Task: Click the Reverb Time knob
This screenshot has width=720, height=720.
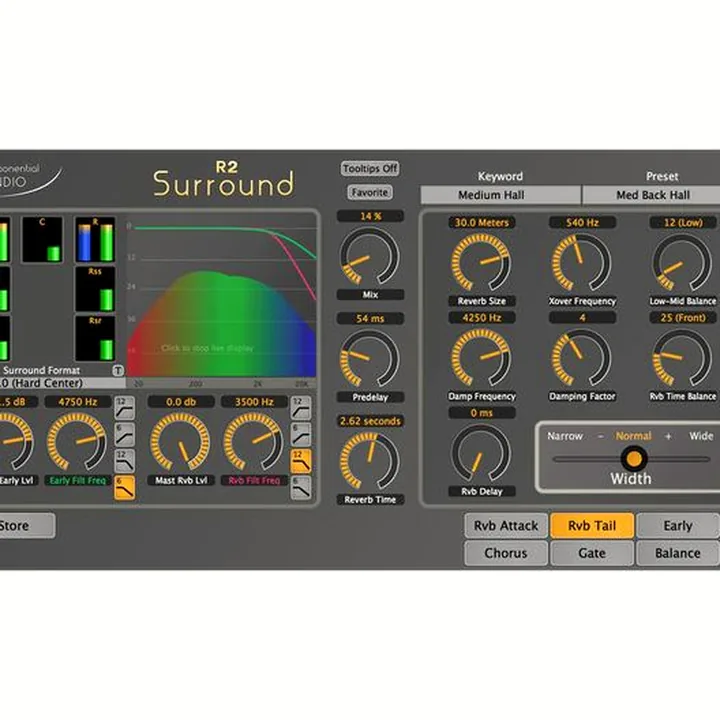Action: point(370,461)
